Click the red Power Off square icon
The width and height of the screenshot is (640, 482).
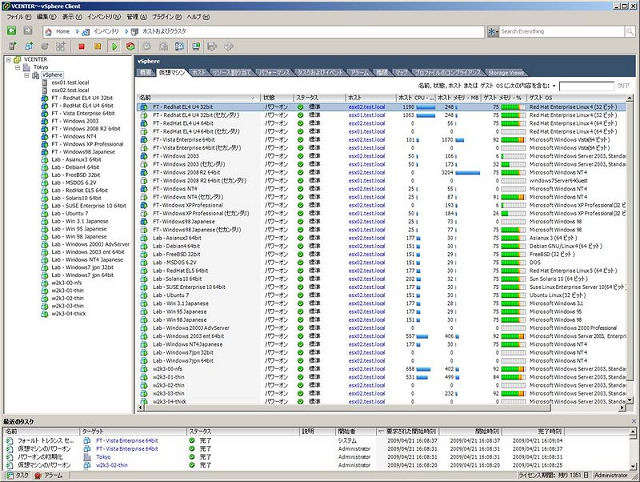click(x=81, y=47)
